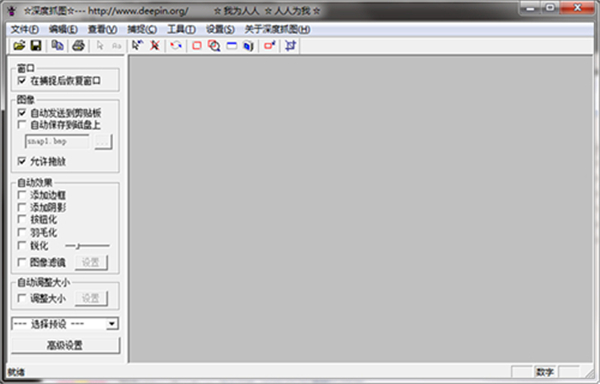Open the 工具(T) menu
The height and width of the screenshot is (384, 600).
[181, 29]
